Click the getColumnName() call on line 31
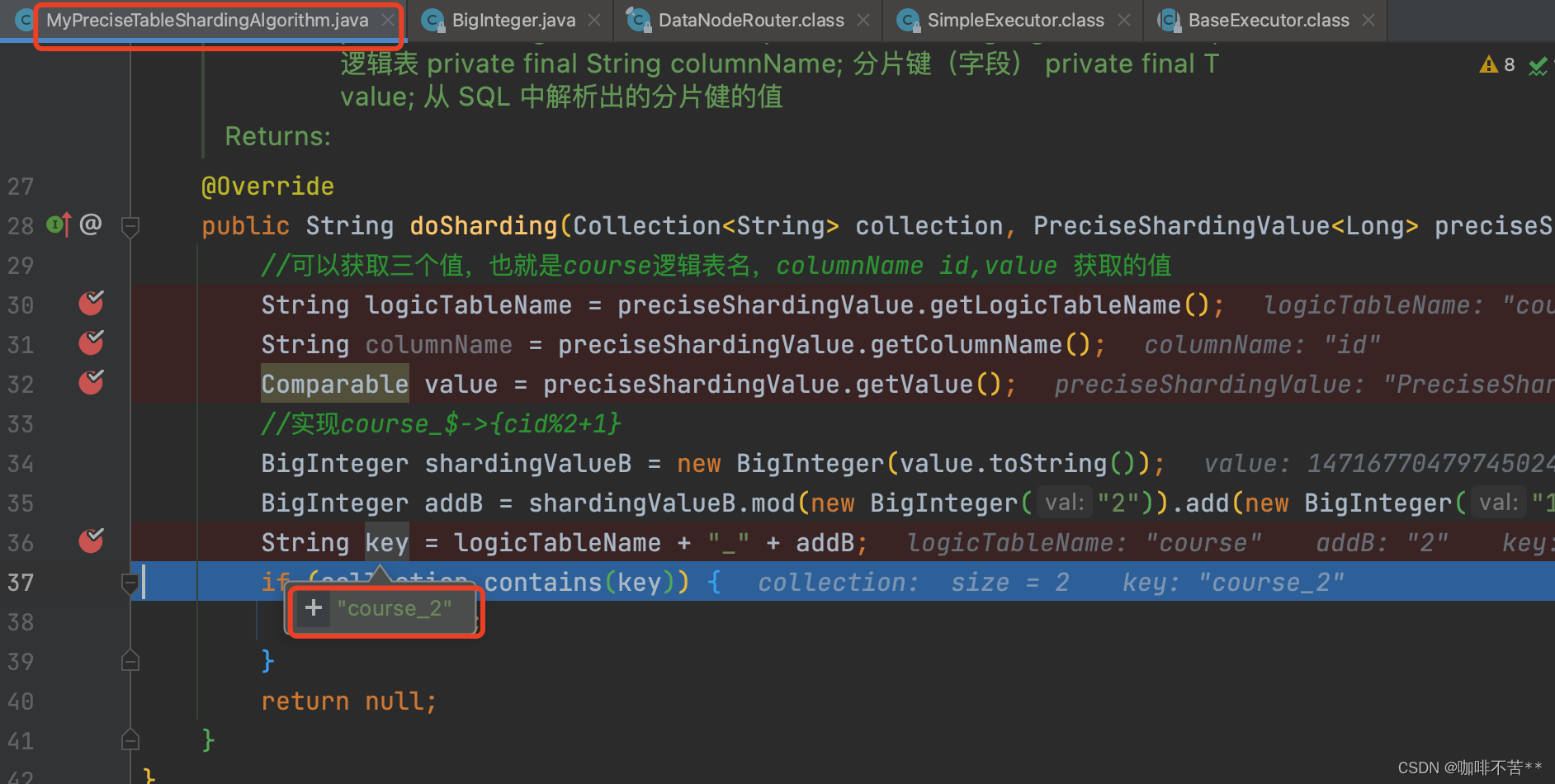The image size is (1555, 784). 981,345
